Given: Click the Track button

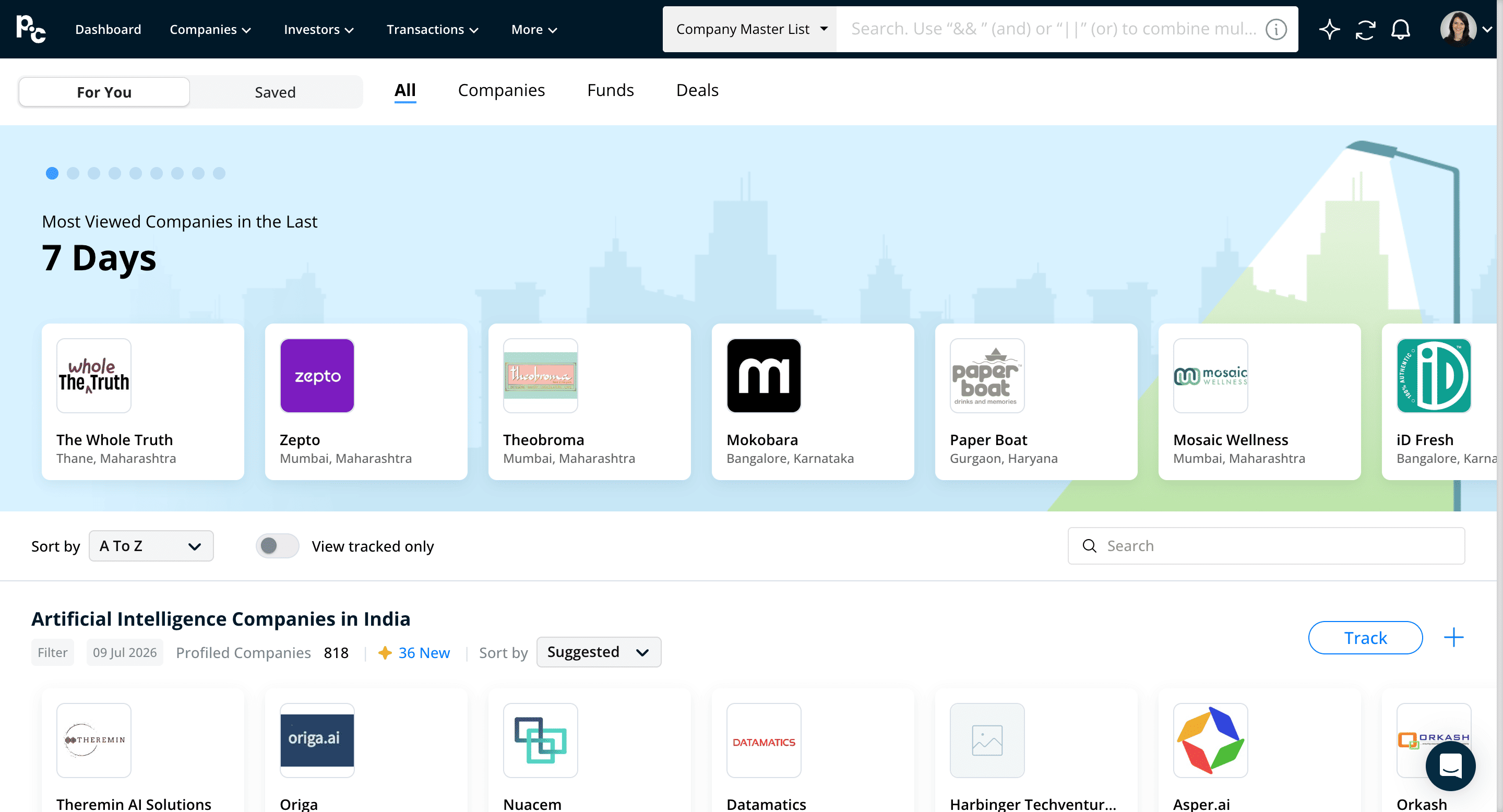Looking at the screenshot, I should pos(1365,638).
